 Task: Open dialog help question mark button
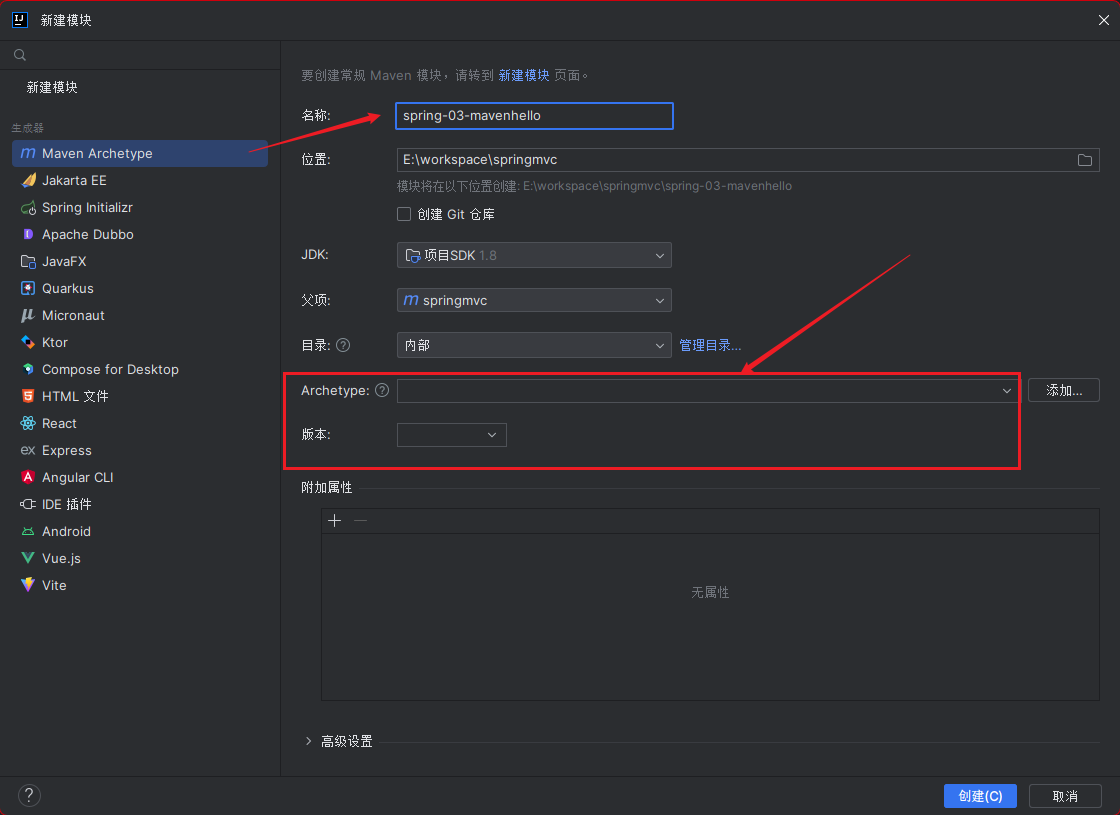pos(29,795)
